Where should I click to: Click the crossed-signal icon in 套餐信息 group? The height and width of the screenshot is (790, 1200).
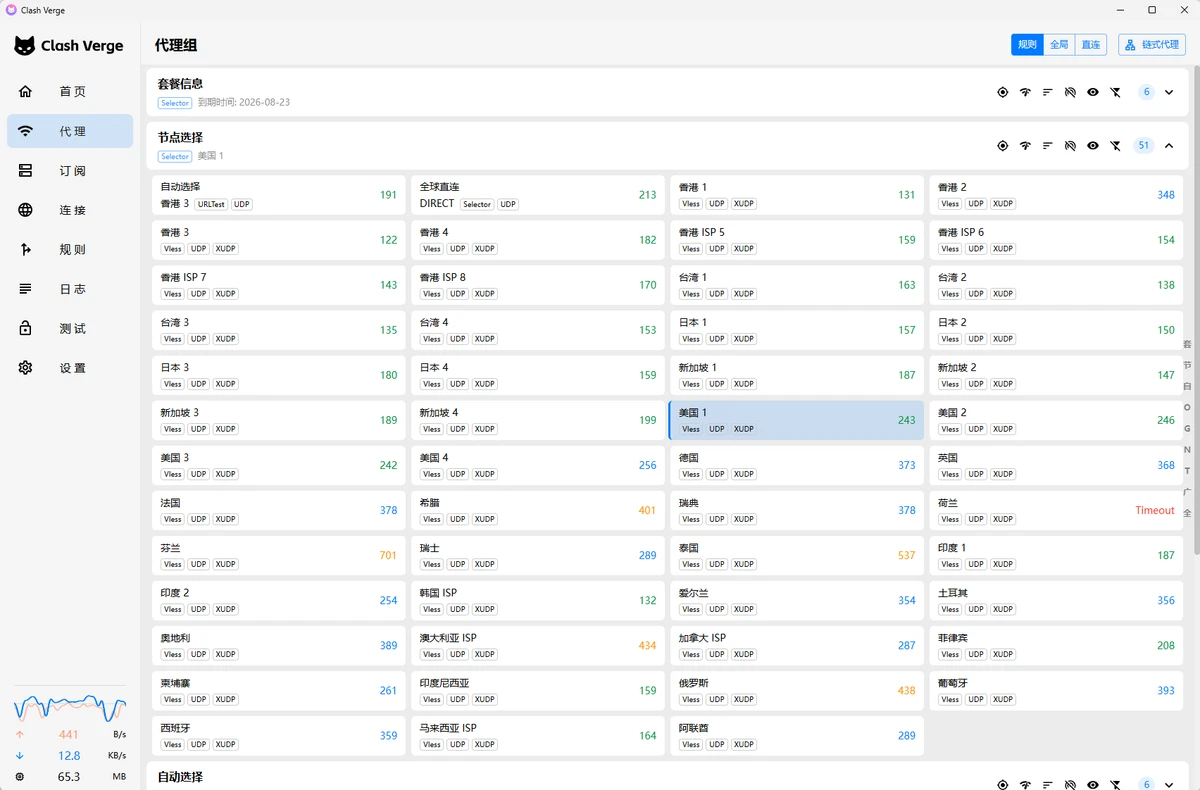[x=1070, y=92]
